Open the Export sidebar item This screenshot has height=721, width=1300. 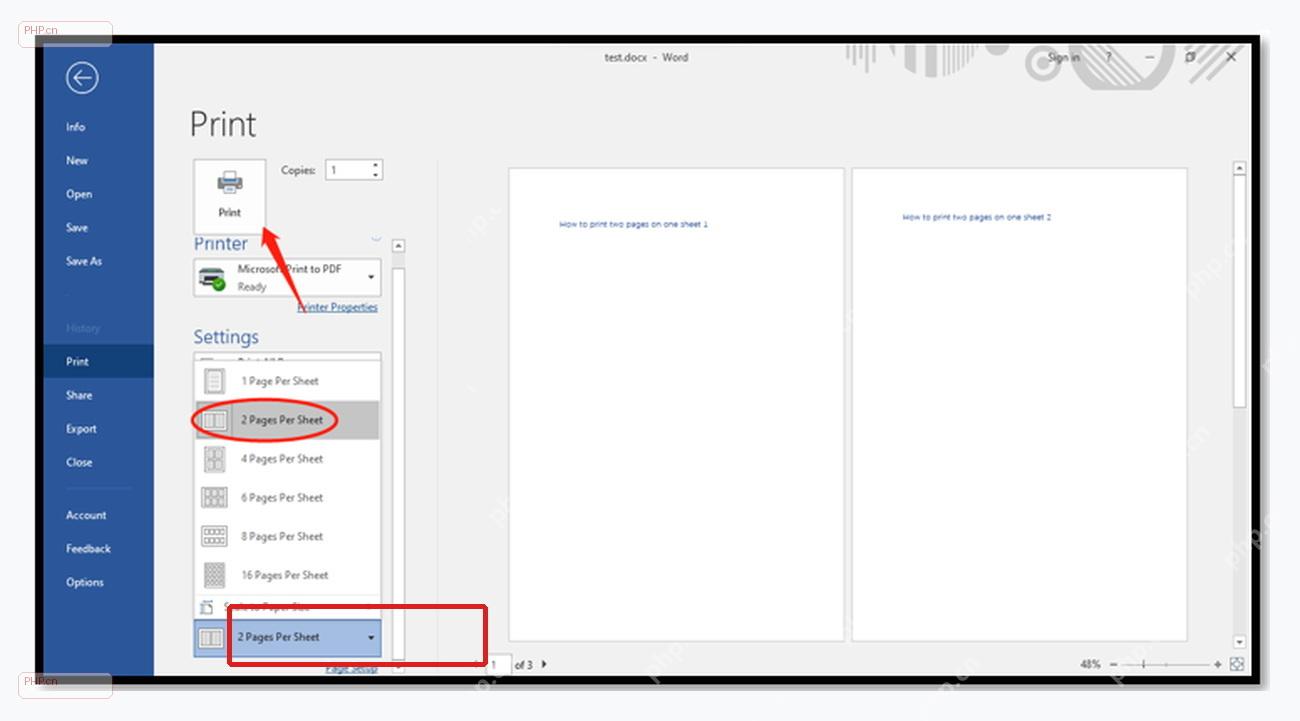82,429
